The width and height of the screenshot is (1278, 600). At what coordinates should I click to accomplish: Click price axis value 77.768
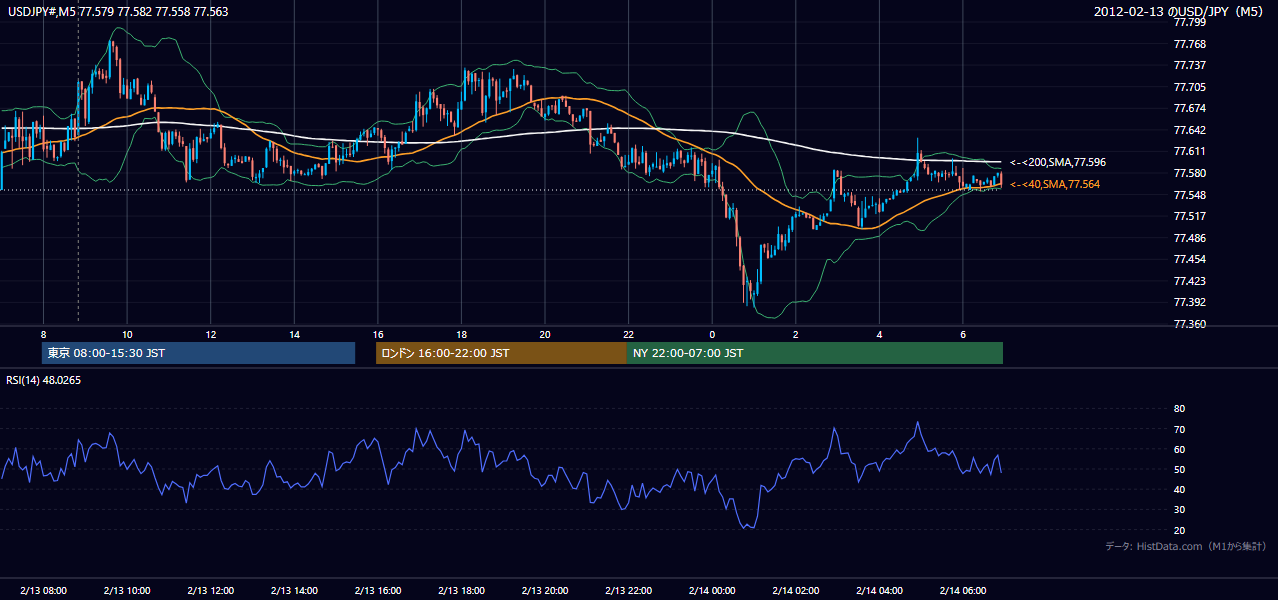(x=1189, y=44)
